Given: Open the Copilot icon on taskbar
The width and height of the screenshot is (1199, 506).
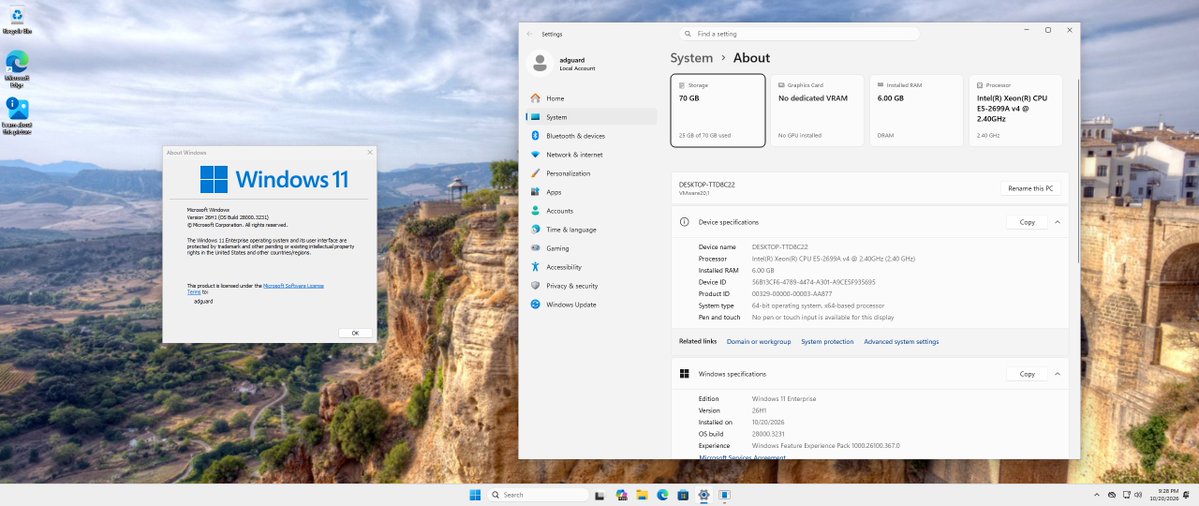Looking at the screenshot, I should pos(622,495).
